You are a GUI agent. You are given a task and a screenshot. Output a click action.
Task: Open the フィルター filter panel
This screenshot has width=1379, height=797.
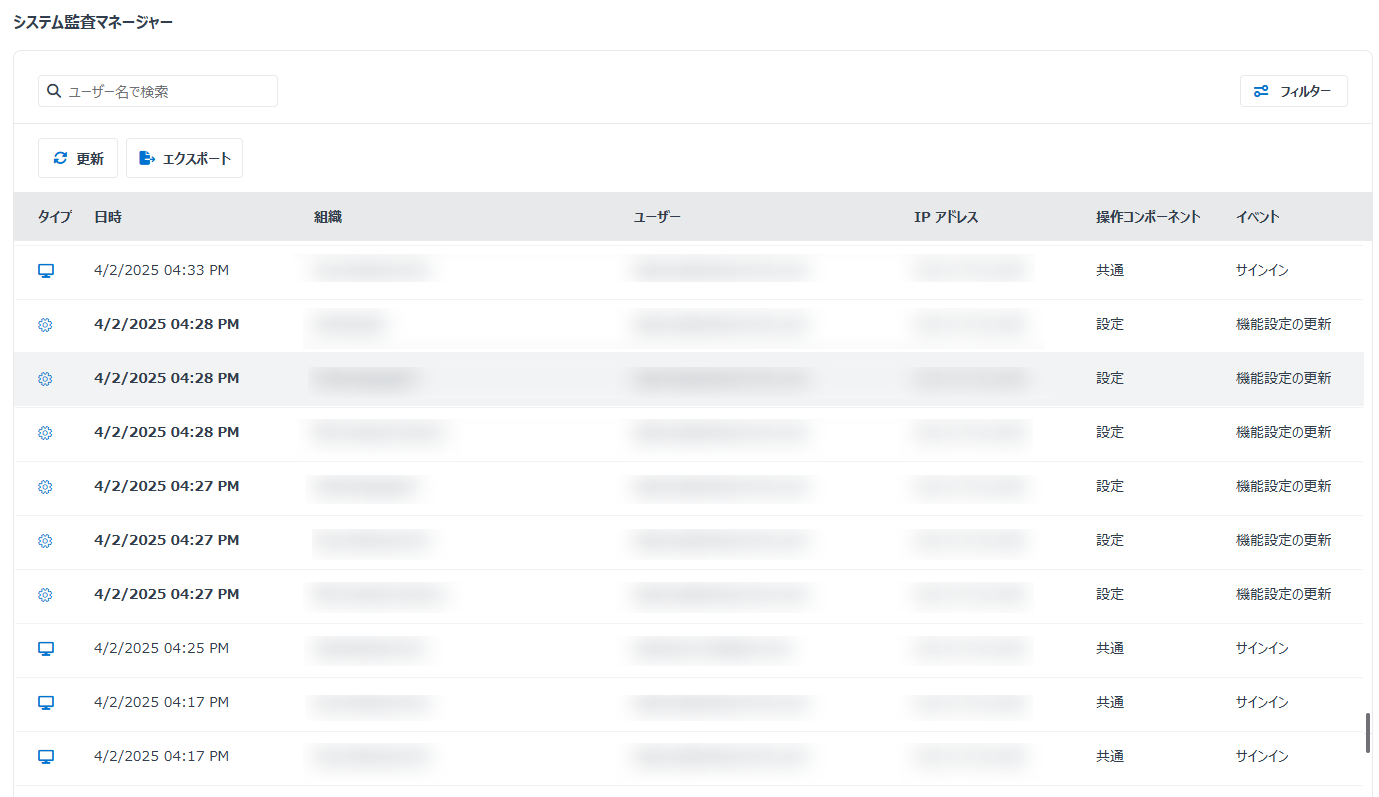tap(1293, 91)
